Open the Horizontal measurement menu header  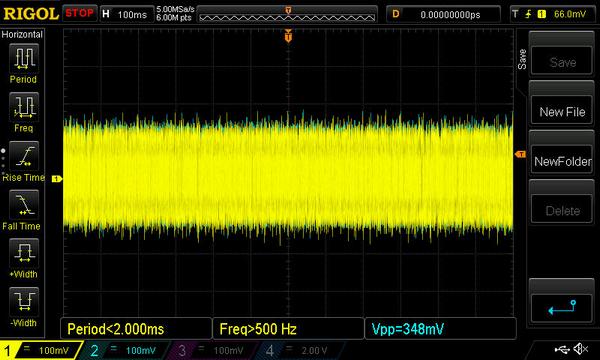(x=22, y=34)
